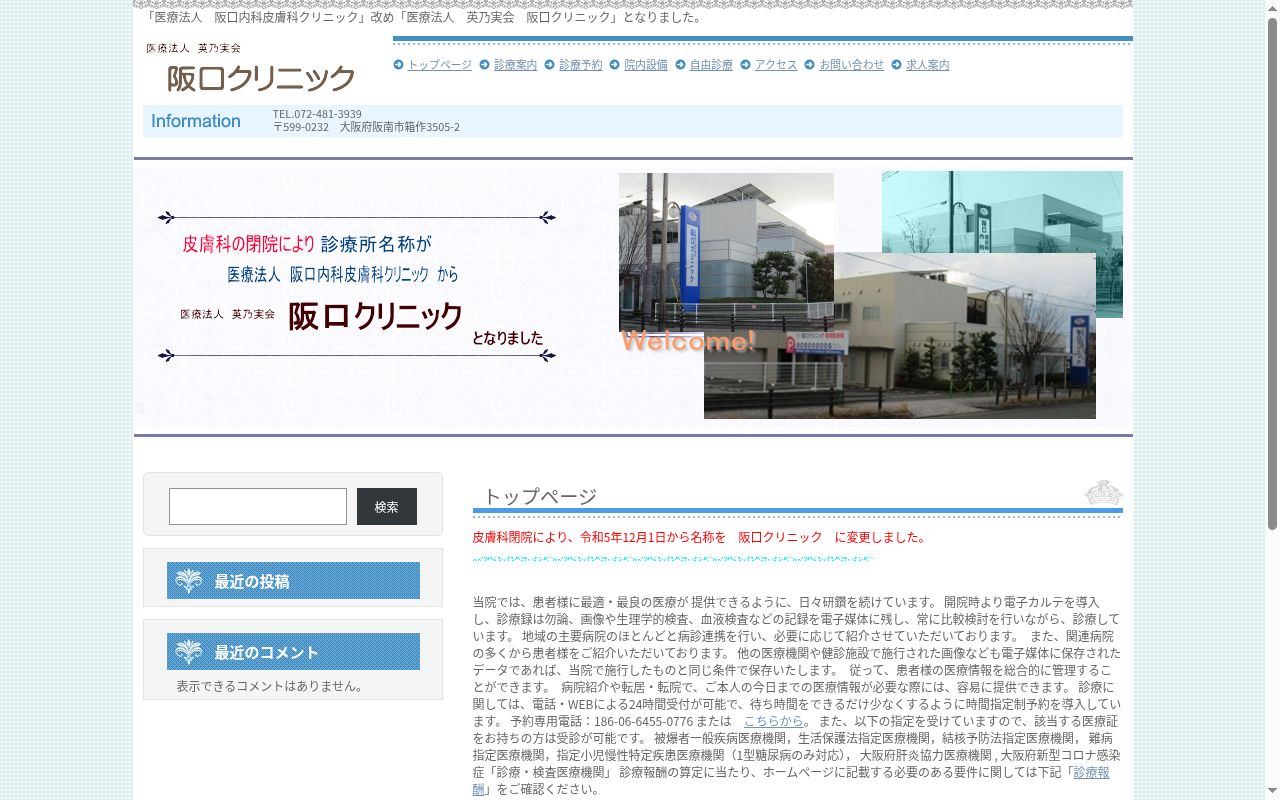Click the Welcome banner clinic photo collage

tap(870, 295)
